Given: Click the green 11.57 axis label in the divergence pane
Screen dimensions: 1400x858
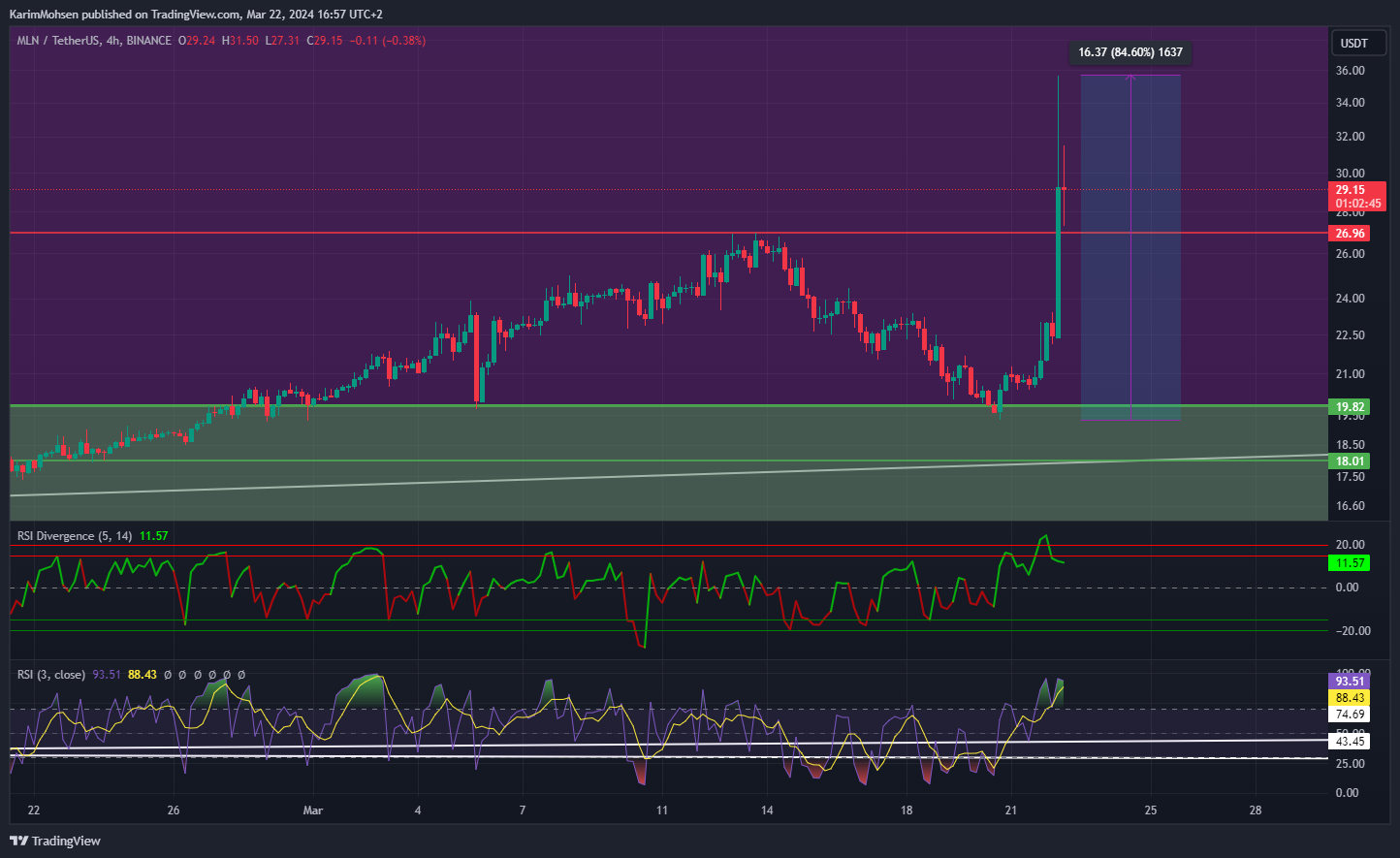Looking at the screenshot, I should tap(1350, 563).
